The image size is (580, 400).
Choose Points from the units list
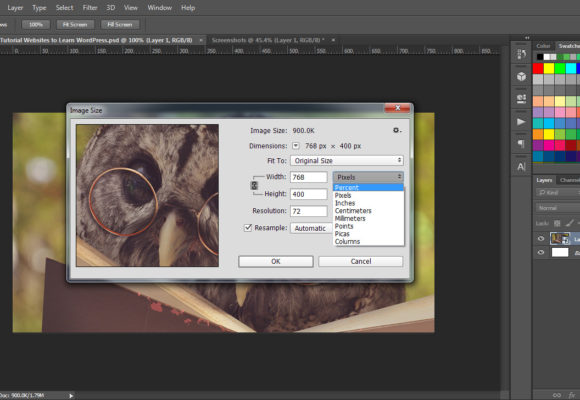click(368, 226)
